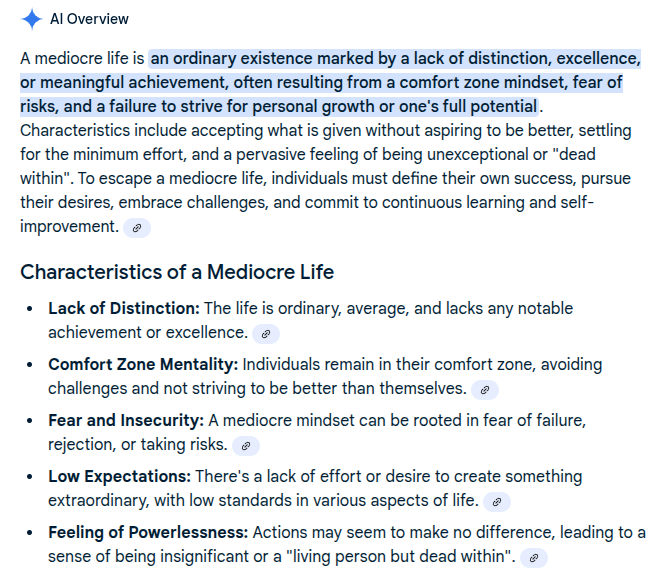The image size is (671, 587).
Task: Click the bold "Low Expectations:" label
Action: [119, 477]
